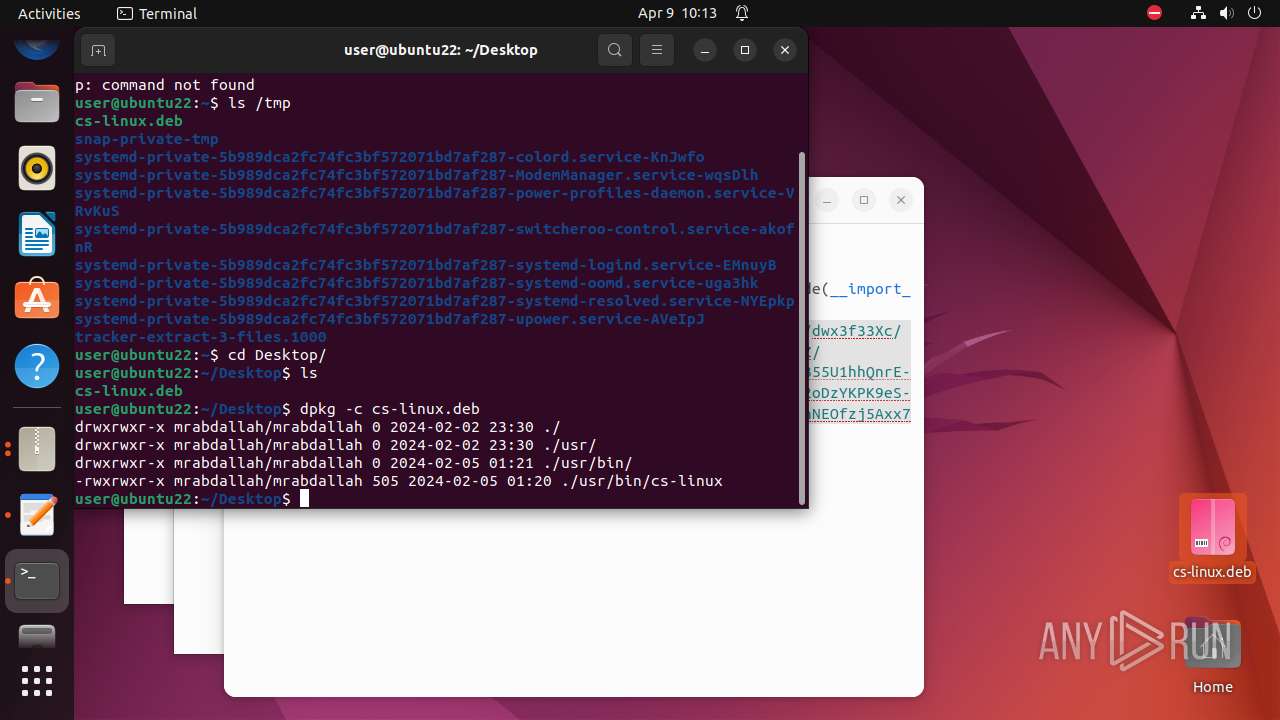Click the terminal title user@ubuntu22: ~/Desktop
Image resolution: width=1280 pixels, height=720 pixels.
[x=441, y=50]
